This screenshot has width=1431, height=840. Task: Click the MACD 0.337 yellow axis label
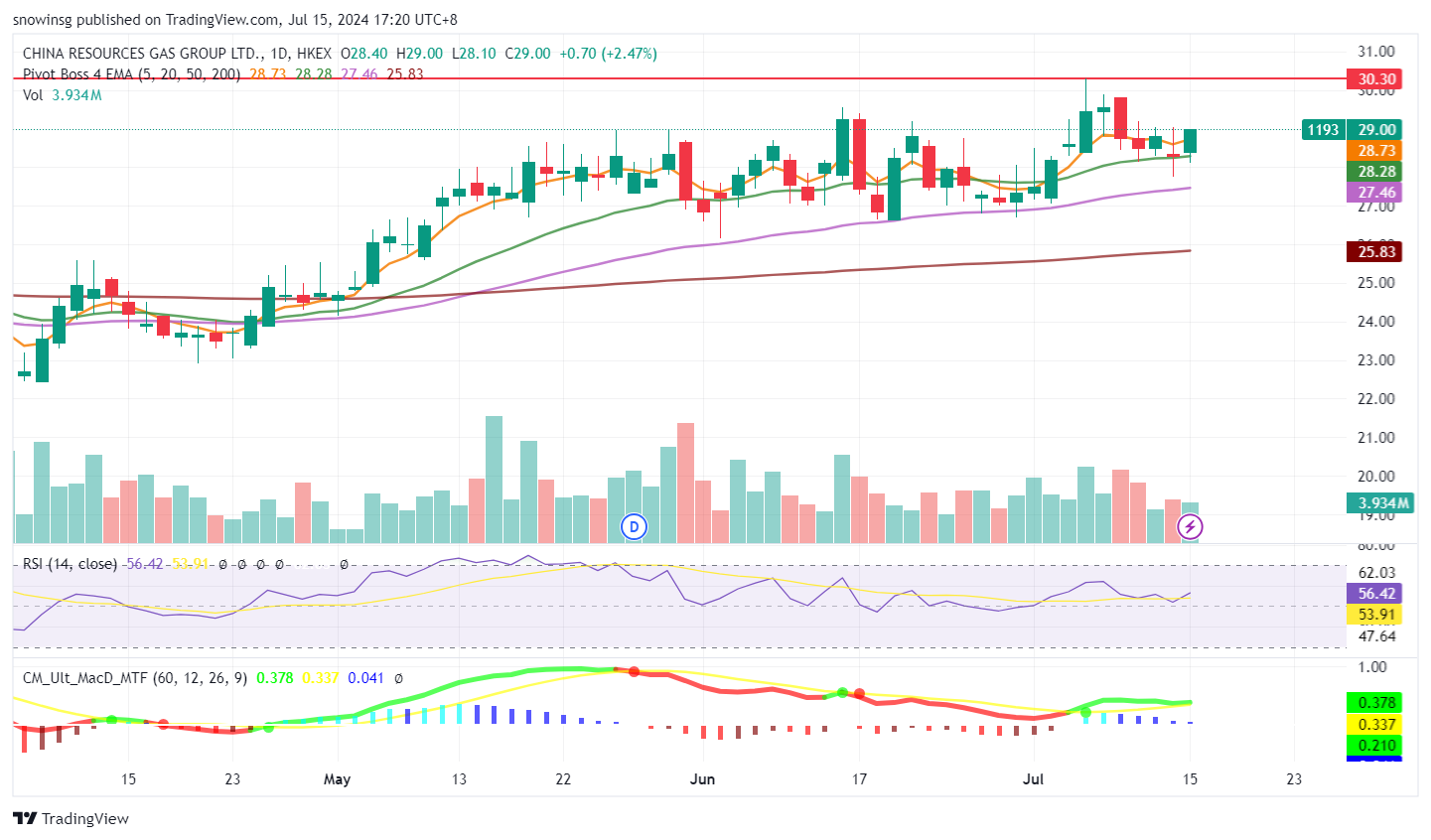click(1374, 724)
